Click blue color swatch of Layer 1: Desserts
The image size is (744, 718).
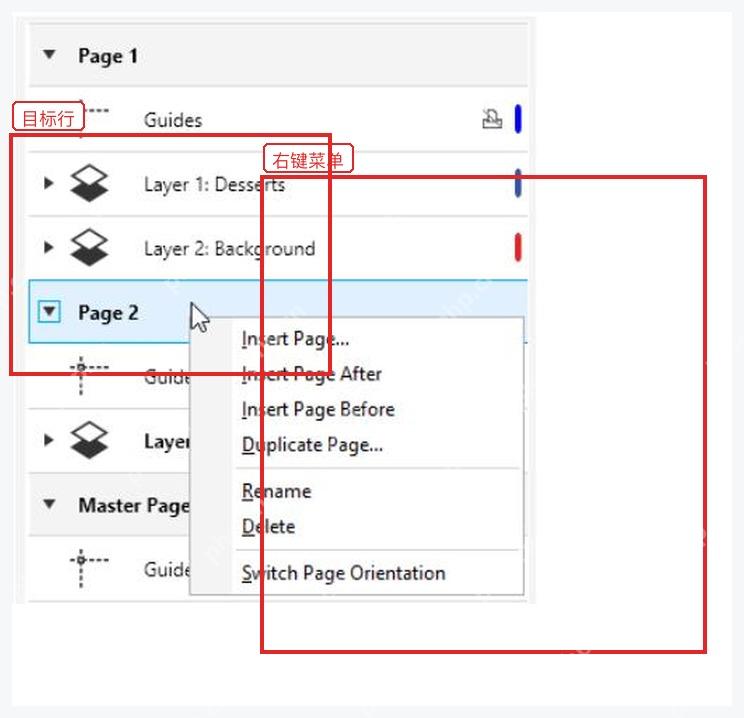[518, 183]
